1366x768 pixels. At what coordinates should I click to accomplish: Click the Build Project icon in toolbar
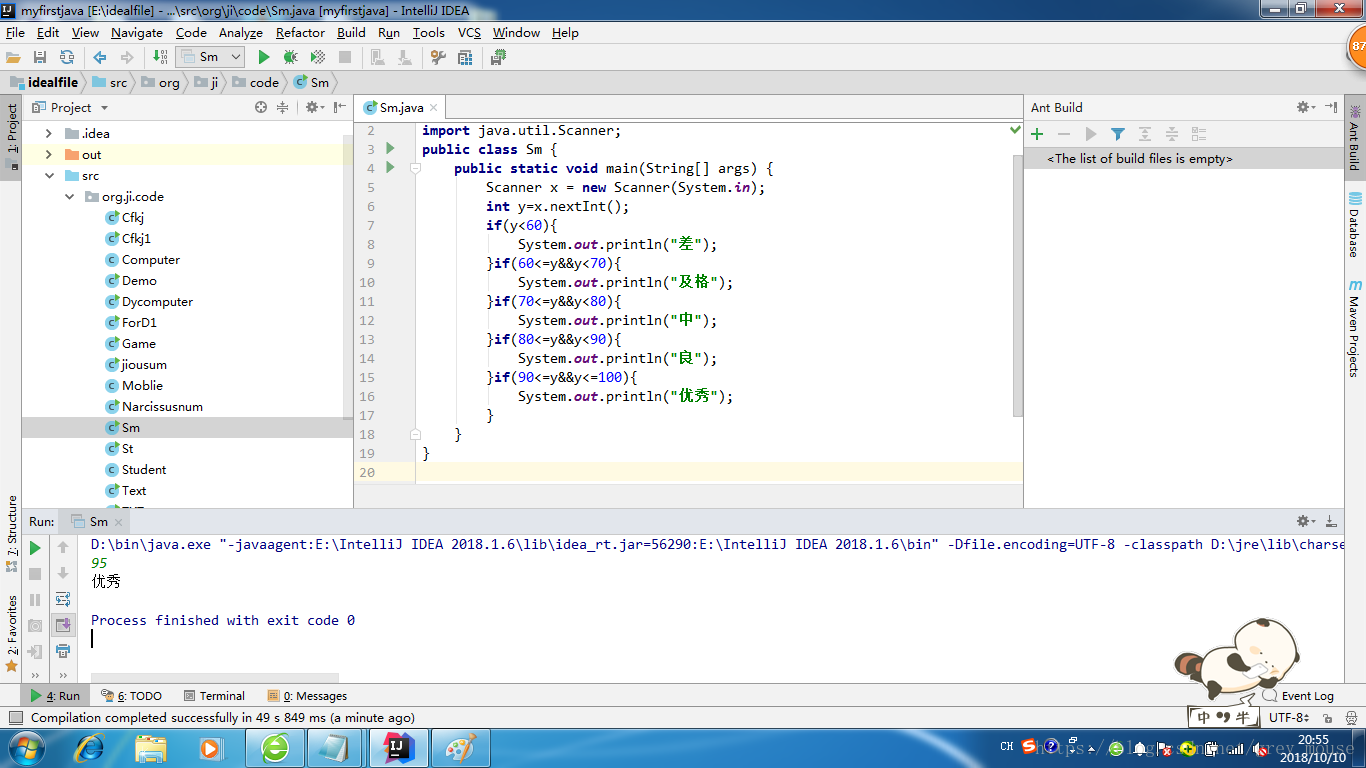point(160,57)
